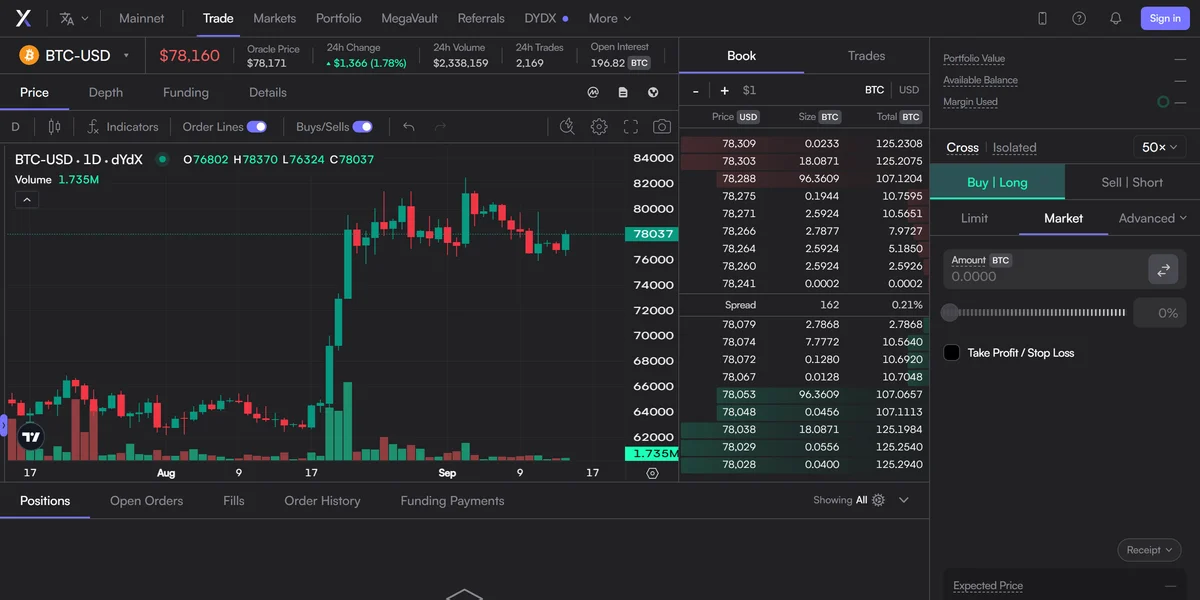Open positions view settings gear icon

tap(878, 500)
